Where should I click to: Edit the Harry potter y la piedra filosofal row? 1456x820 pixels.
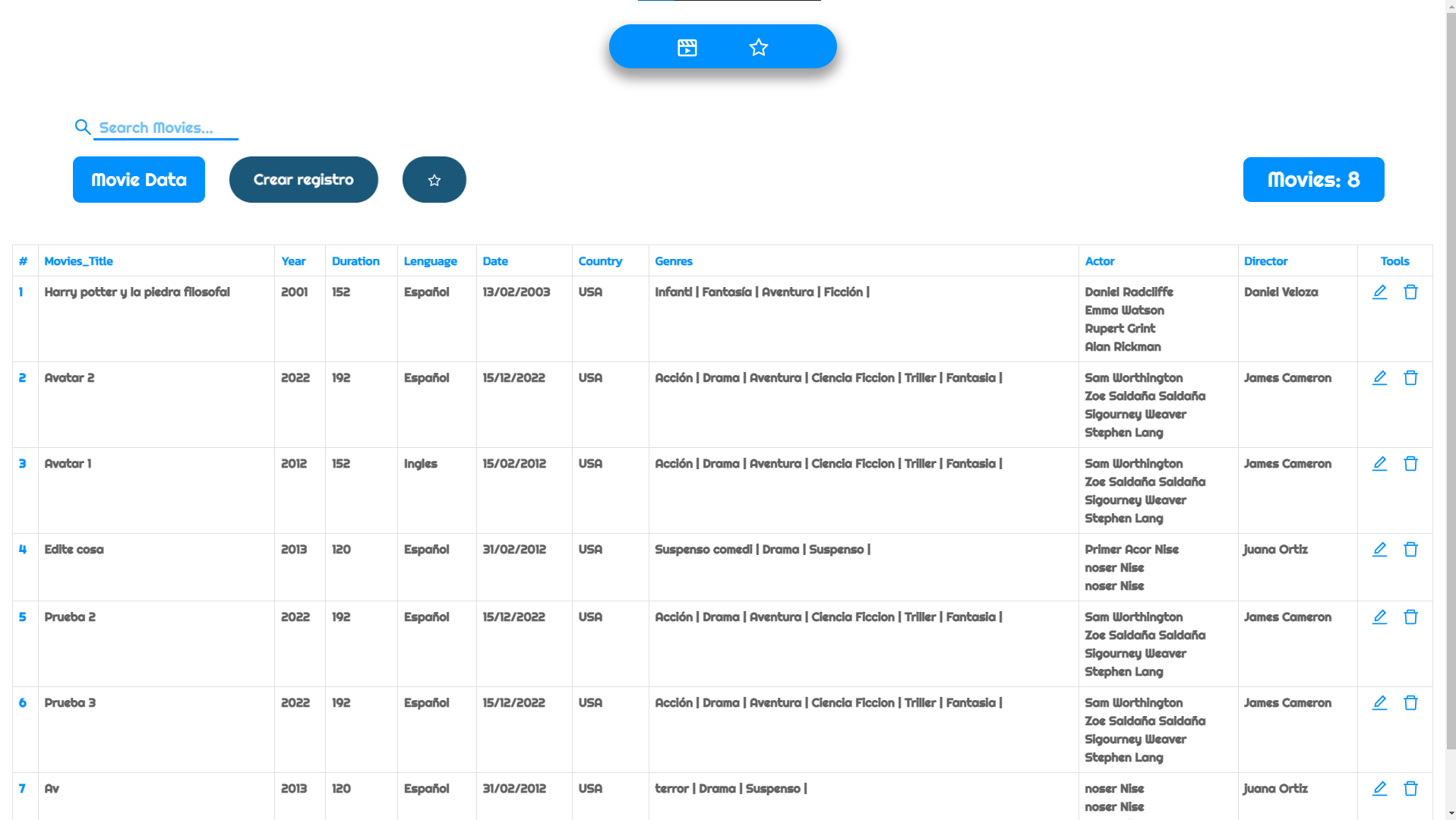[1379, 292]
